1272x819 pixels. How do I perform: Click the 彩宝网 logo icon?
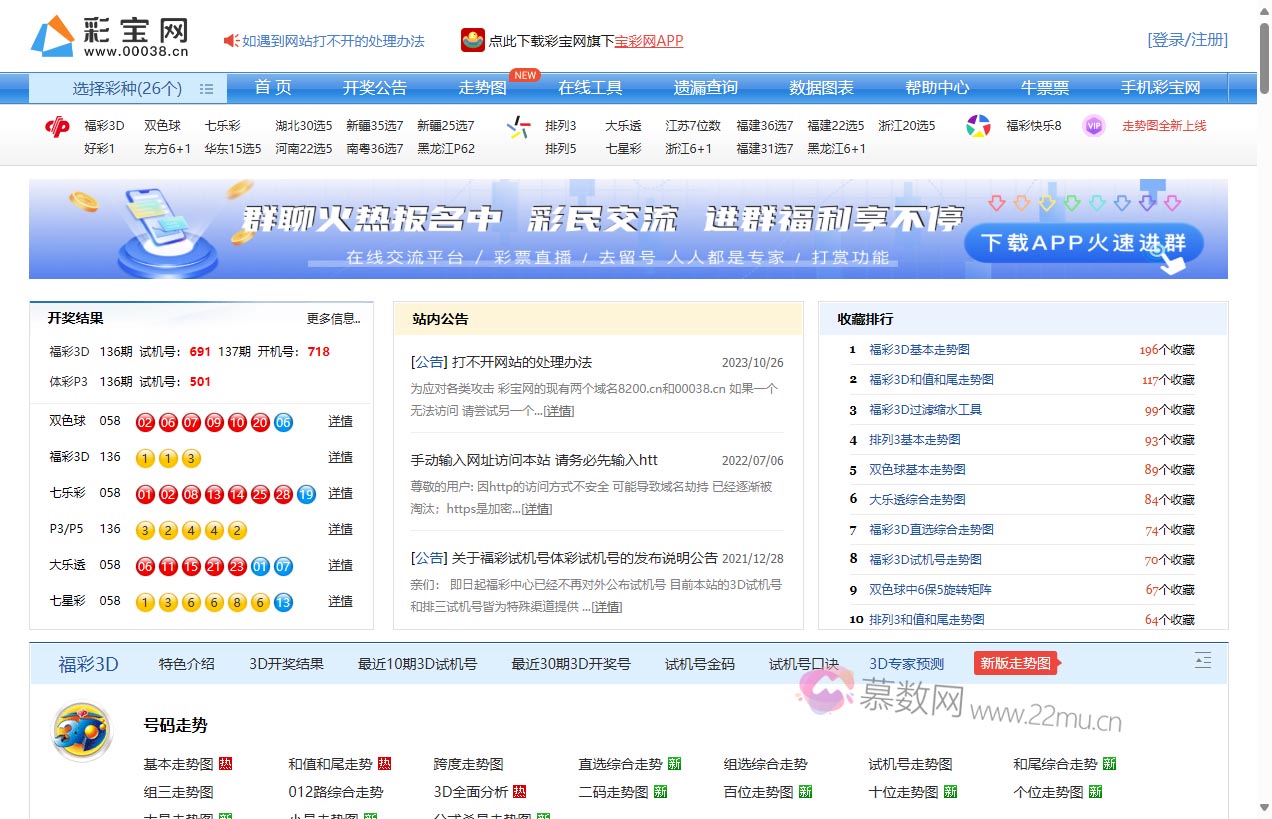pos(54,36)
